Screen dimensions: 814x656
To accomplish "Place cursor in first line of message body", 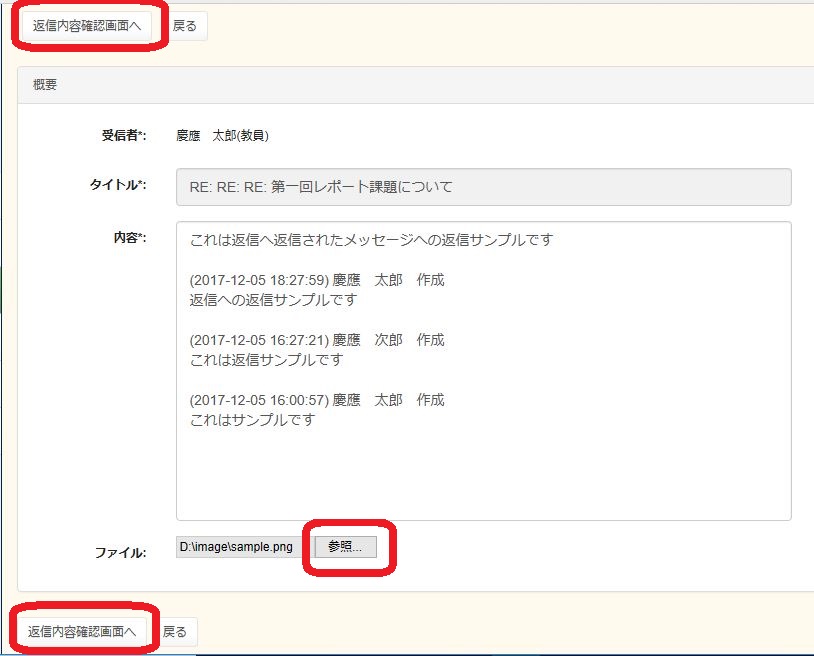I will 371,240.
